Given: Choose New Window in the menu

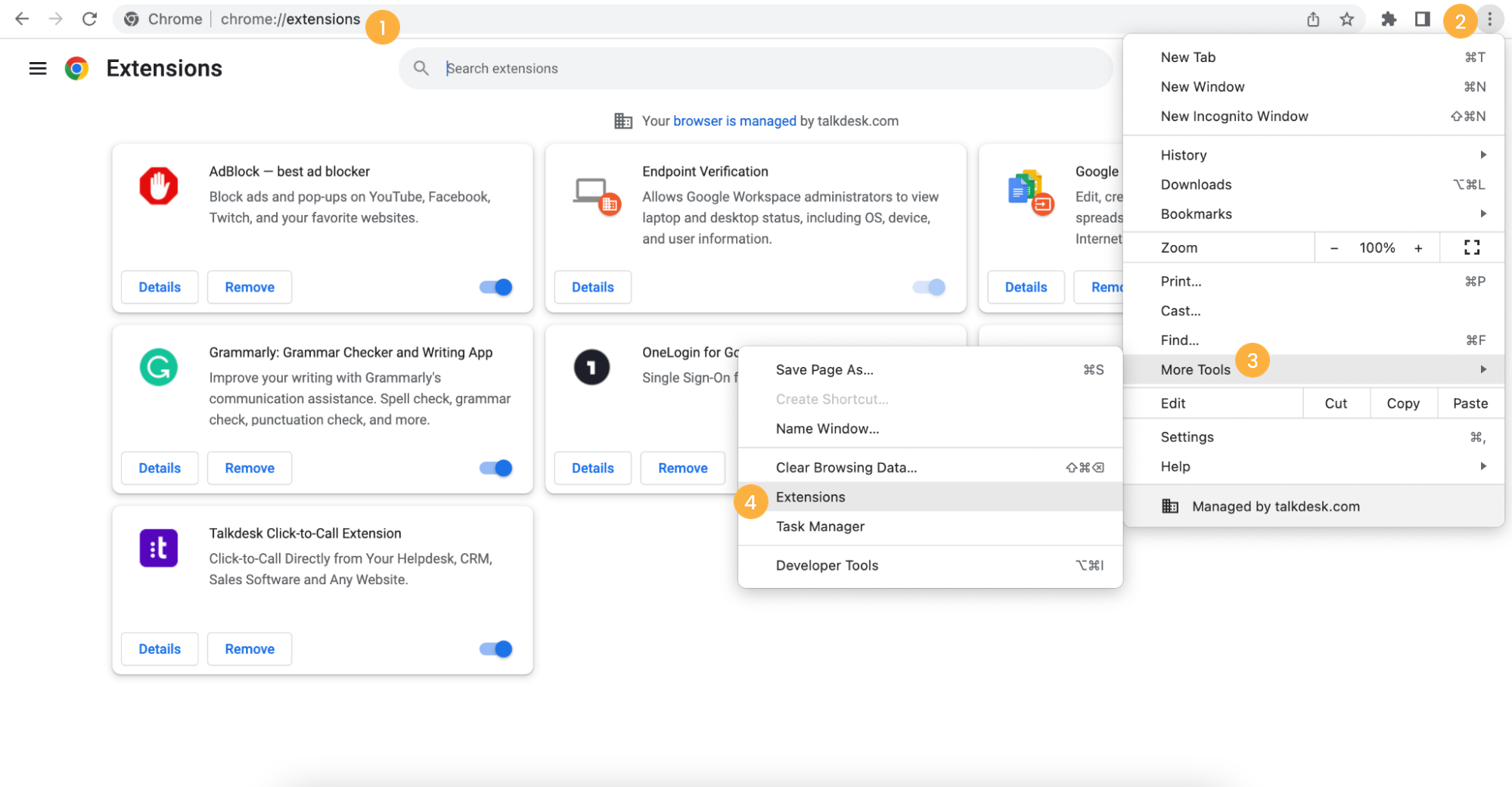Looking at the screenshot, I should pyautogui.click(x=1314, y=87).
